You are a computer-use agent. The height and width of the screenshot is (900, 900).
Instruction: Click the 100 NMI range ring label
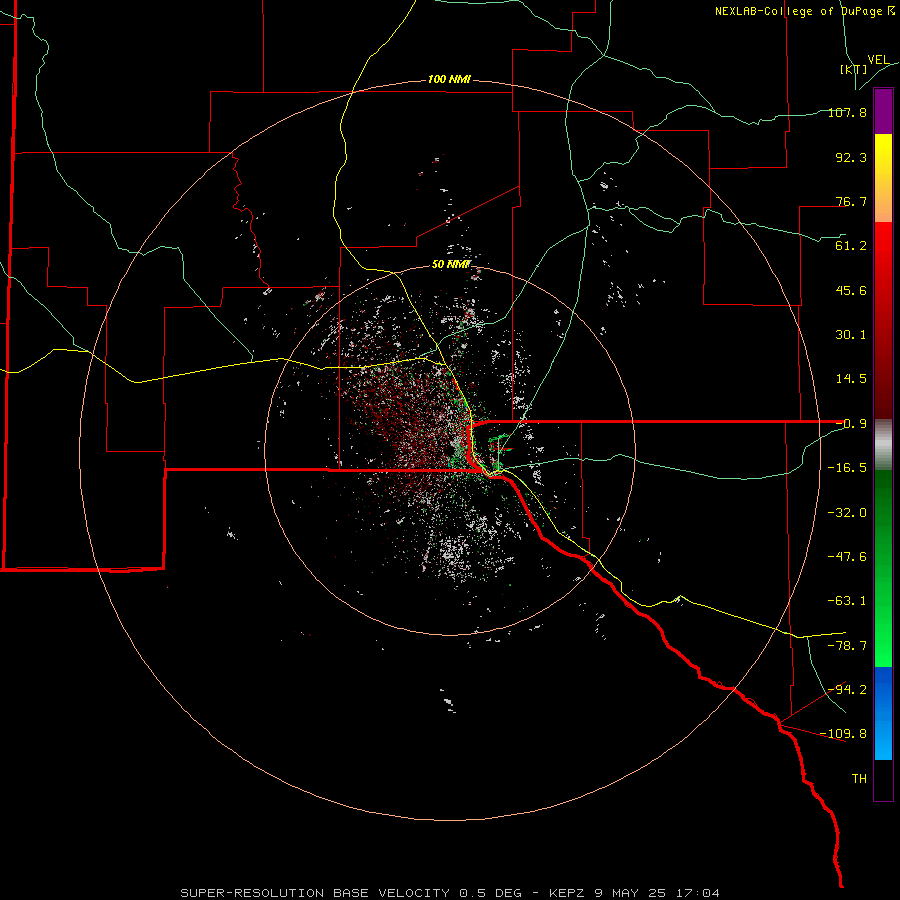pyautogui.click(x=449, y=79)
